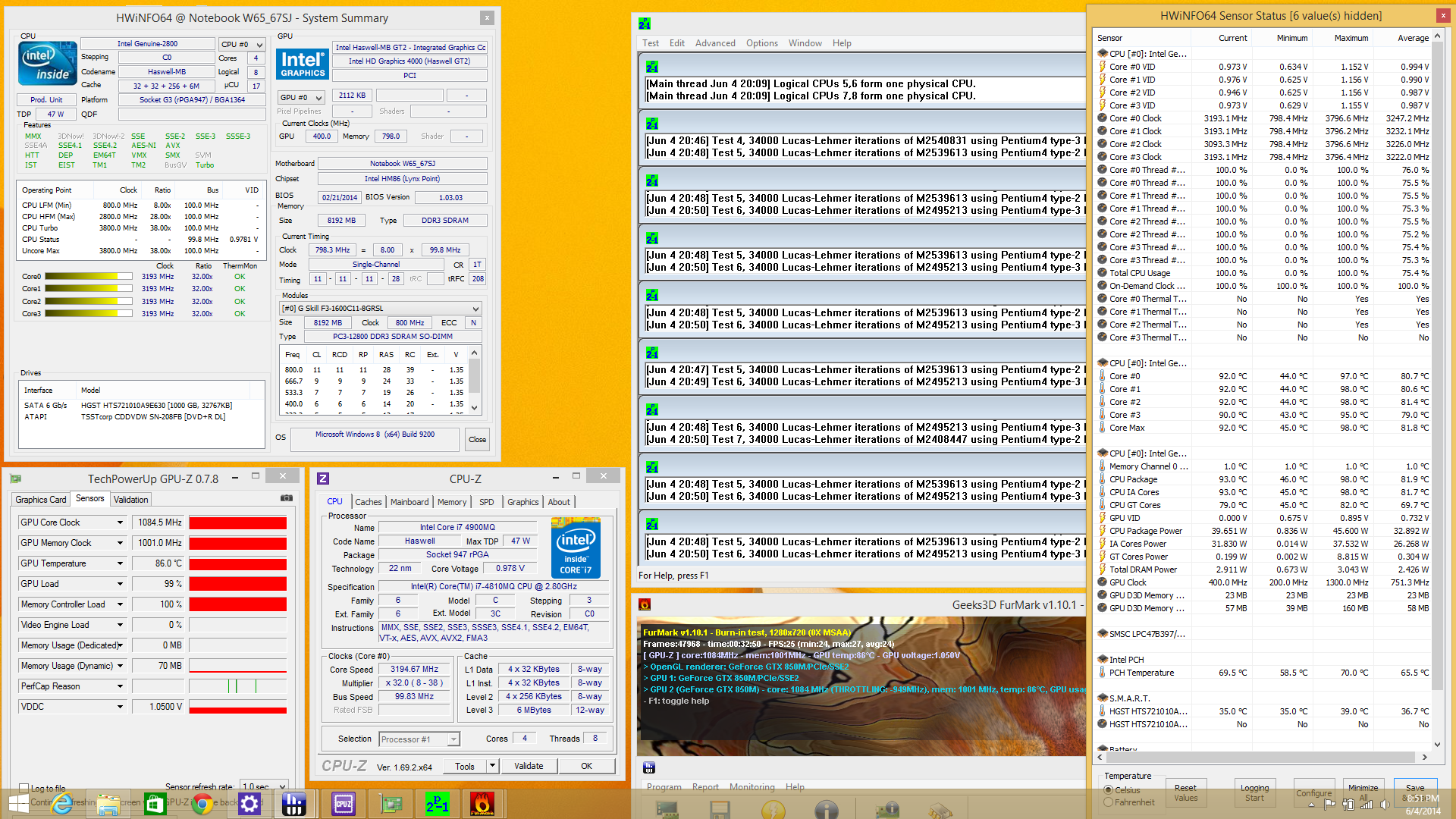
Task: Switch to CPU-Z via taskbar icon
Action: (x=344, y=804)
